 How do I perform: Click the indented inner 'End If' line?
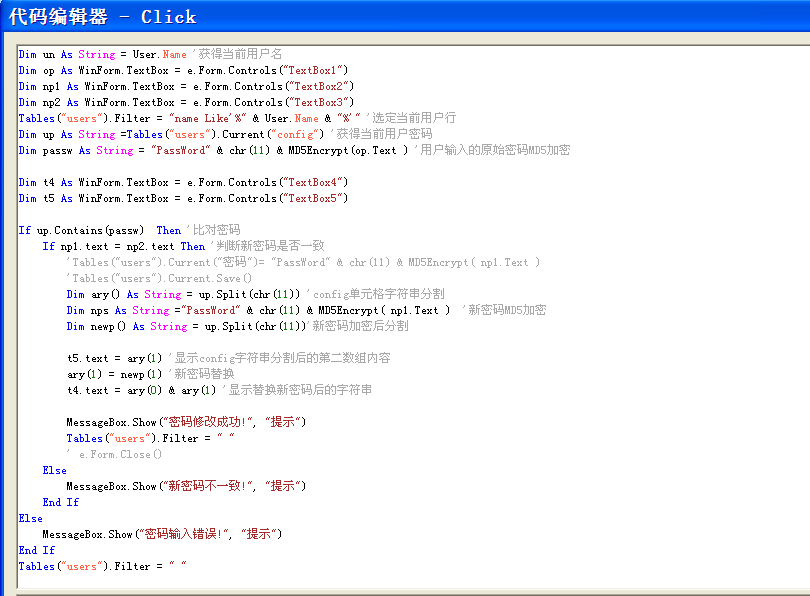[x=60, y=503]
